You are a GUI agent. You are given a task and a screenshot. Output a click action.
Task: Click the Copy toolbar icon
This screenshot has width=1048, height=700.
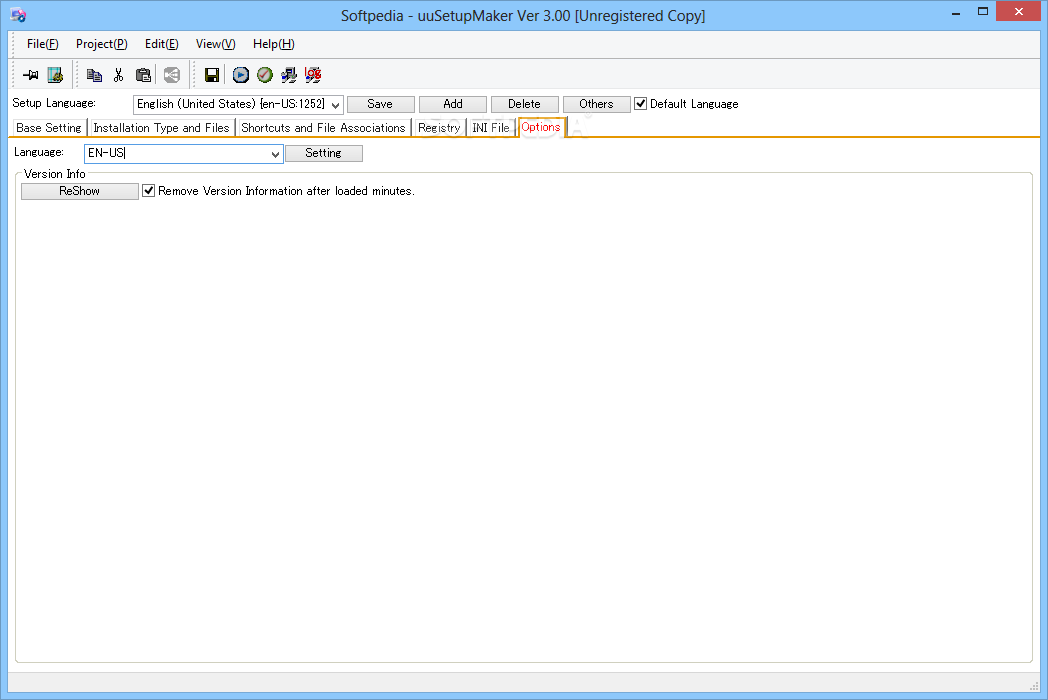coord(94,75)
